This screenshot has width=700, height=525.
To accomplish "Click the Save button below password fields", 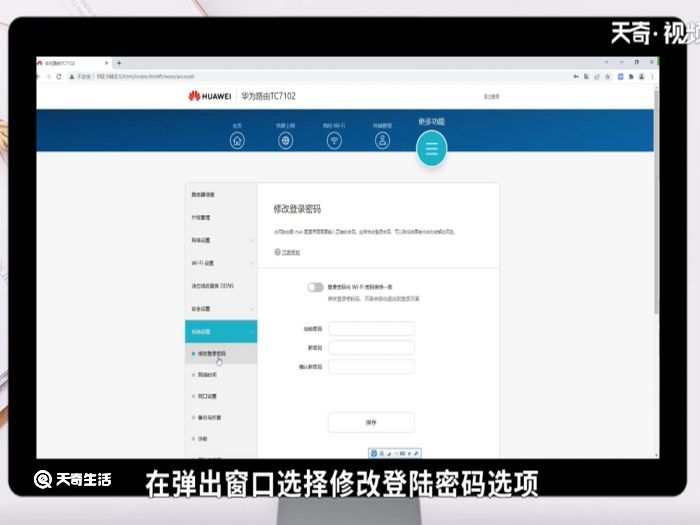I will pyautogui.click(x=371, y=422).
